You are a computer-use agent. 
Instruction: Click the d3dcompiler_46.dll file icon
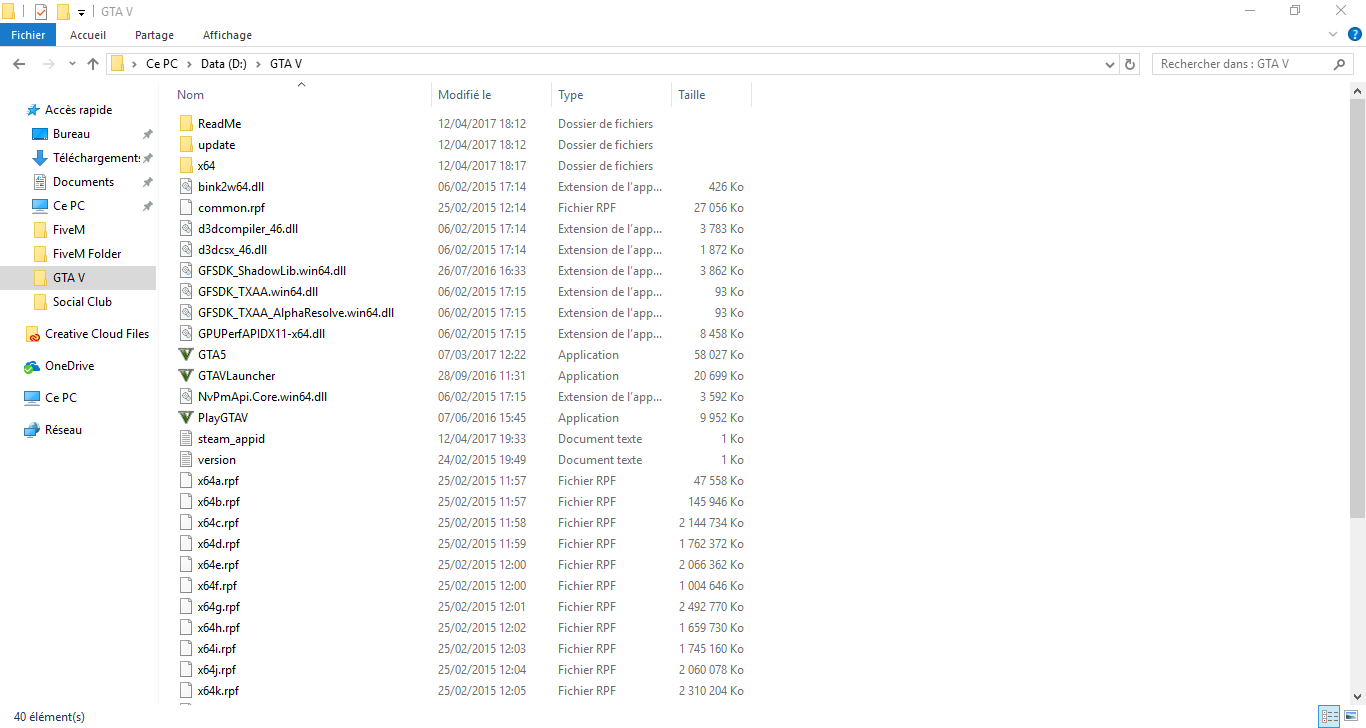point(185,229)
